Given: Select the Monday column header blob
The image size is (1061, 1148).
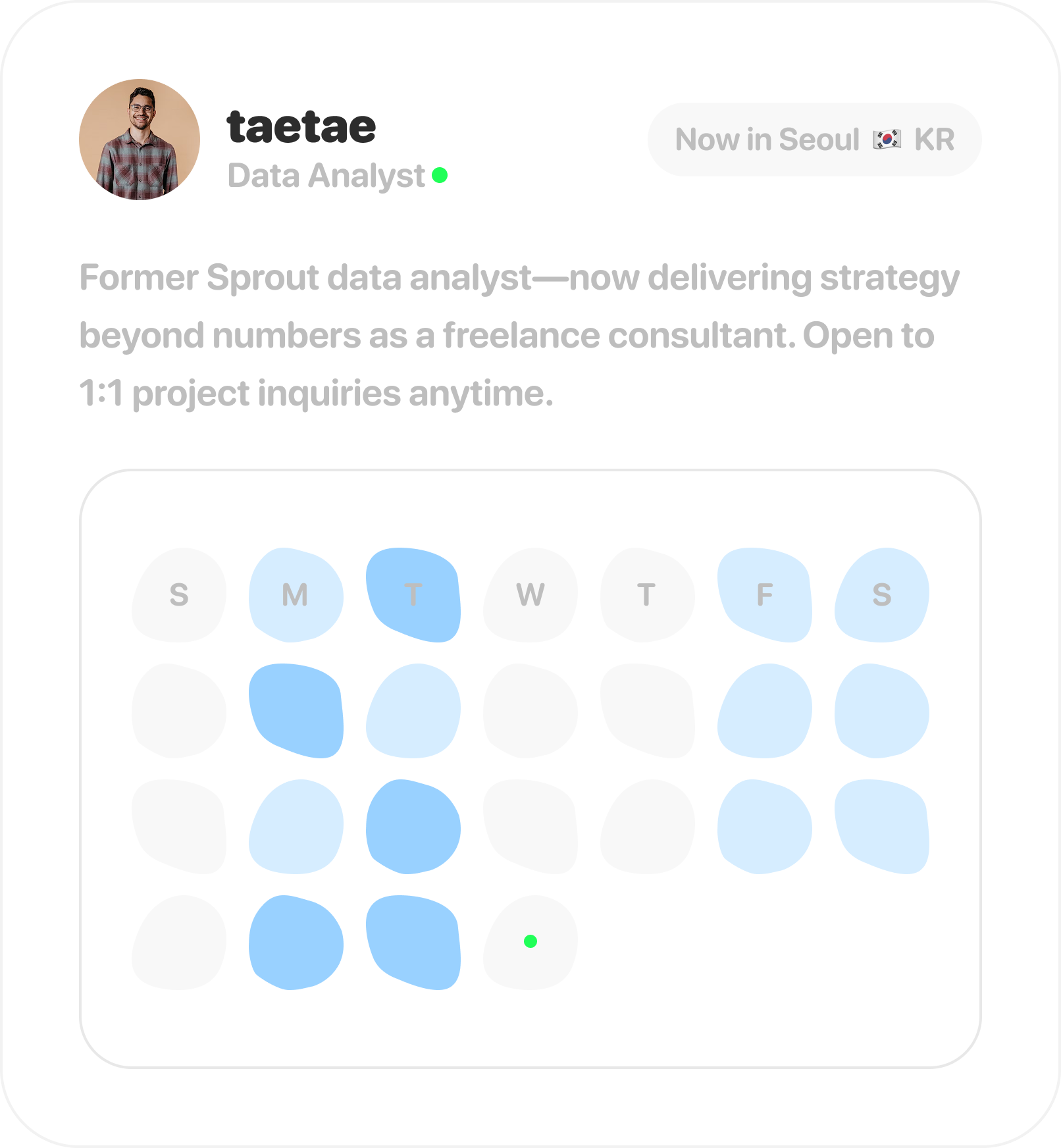Looking at the screenshot, I should [296, 595].
